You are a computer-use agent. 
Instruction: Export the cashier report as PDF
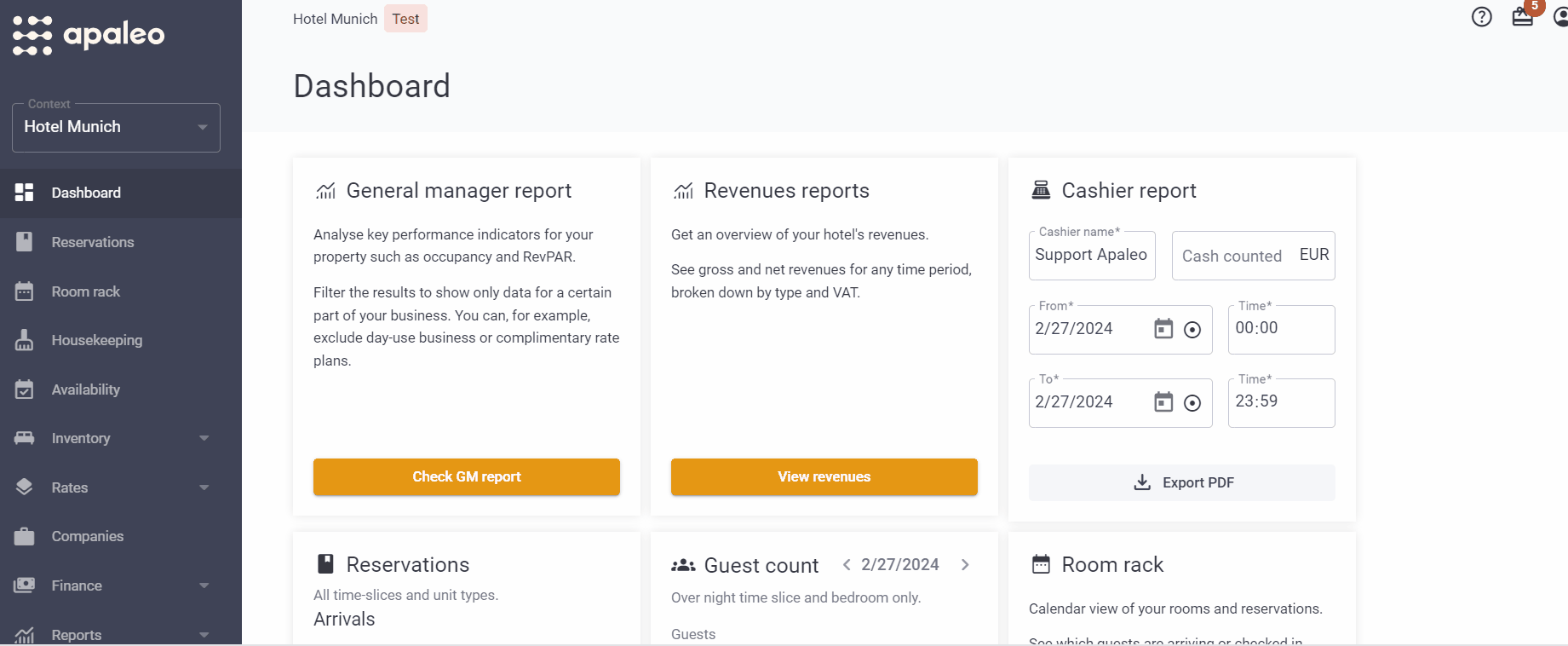(1181, 482)
